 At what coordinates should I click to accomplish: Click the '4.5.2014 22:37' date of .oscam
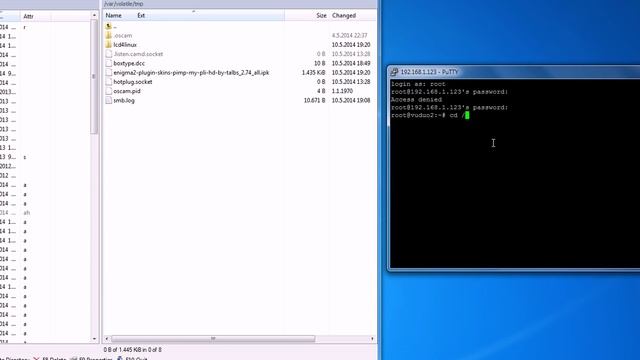tap(349, 36)
